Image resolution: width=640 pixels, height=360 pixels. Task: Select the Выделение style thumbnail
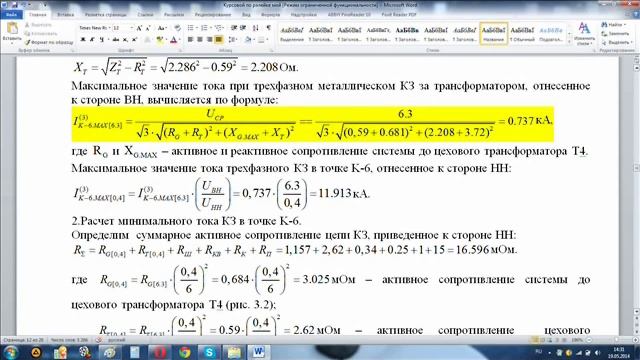[292, 33]
